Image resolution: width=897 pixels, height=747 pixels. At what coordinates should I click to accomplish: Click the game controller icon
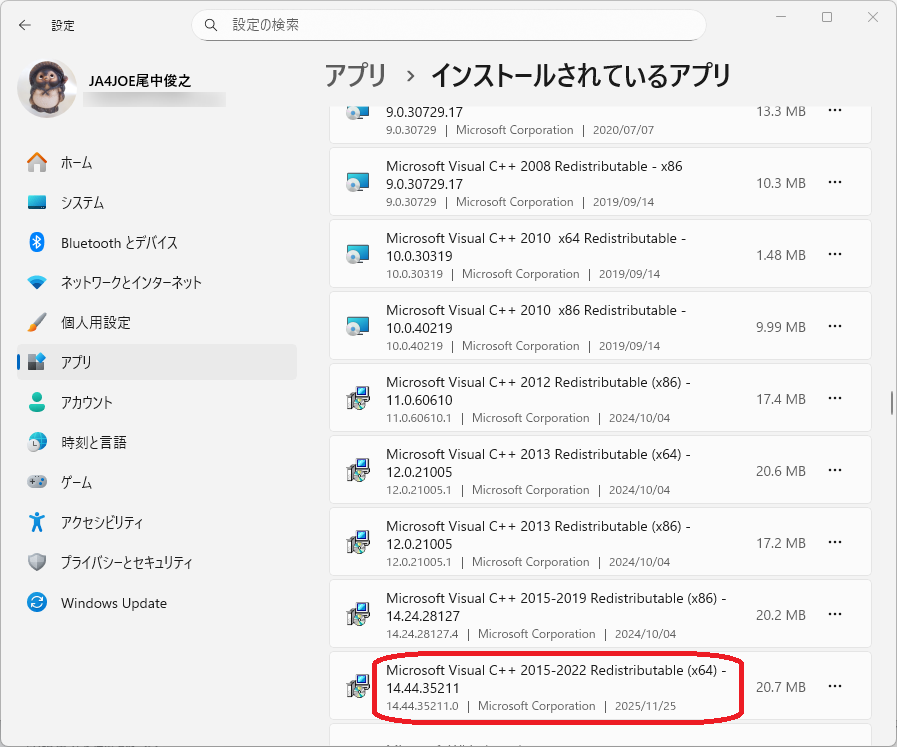click(x=37, y=482)
